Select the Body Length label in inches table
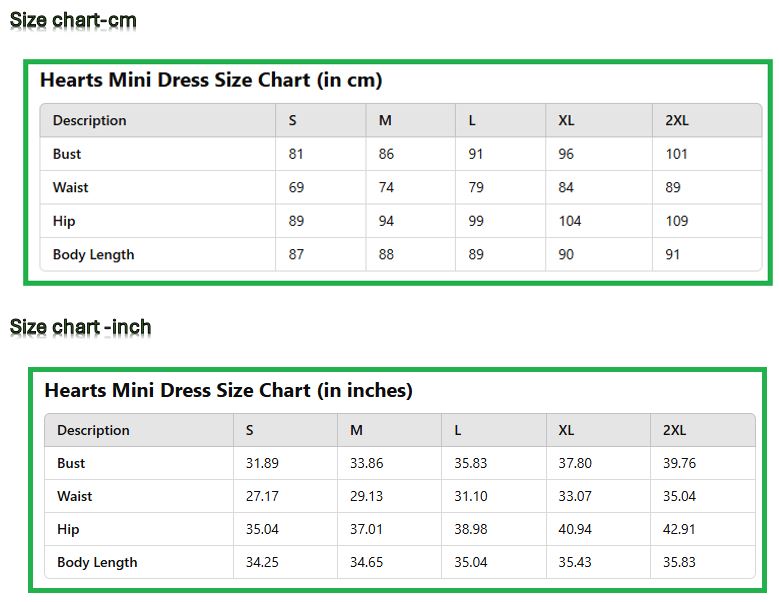779x602 pixels. [97, 562]
